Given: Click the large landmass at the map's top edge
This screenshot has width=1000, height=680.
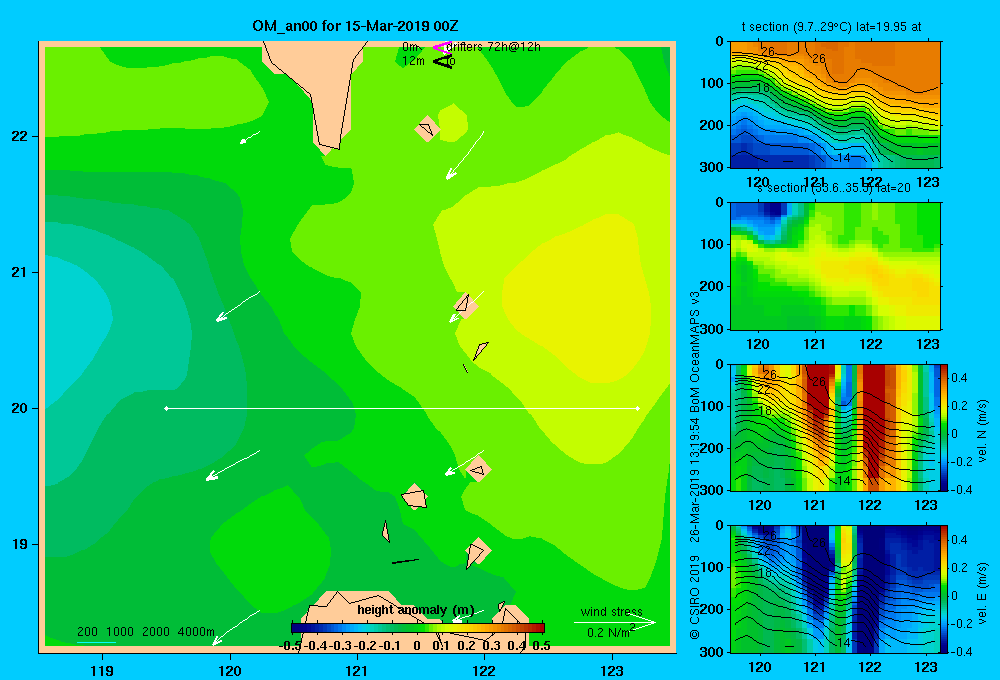Looking at the screenshot, I should [322, 89].
